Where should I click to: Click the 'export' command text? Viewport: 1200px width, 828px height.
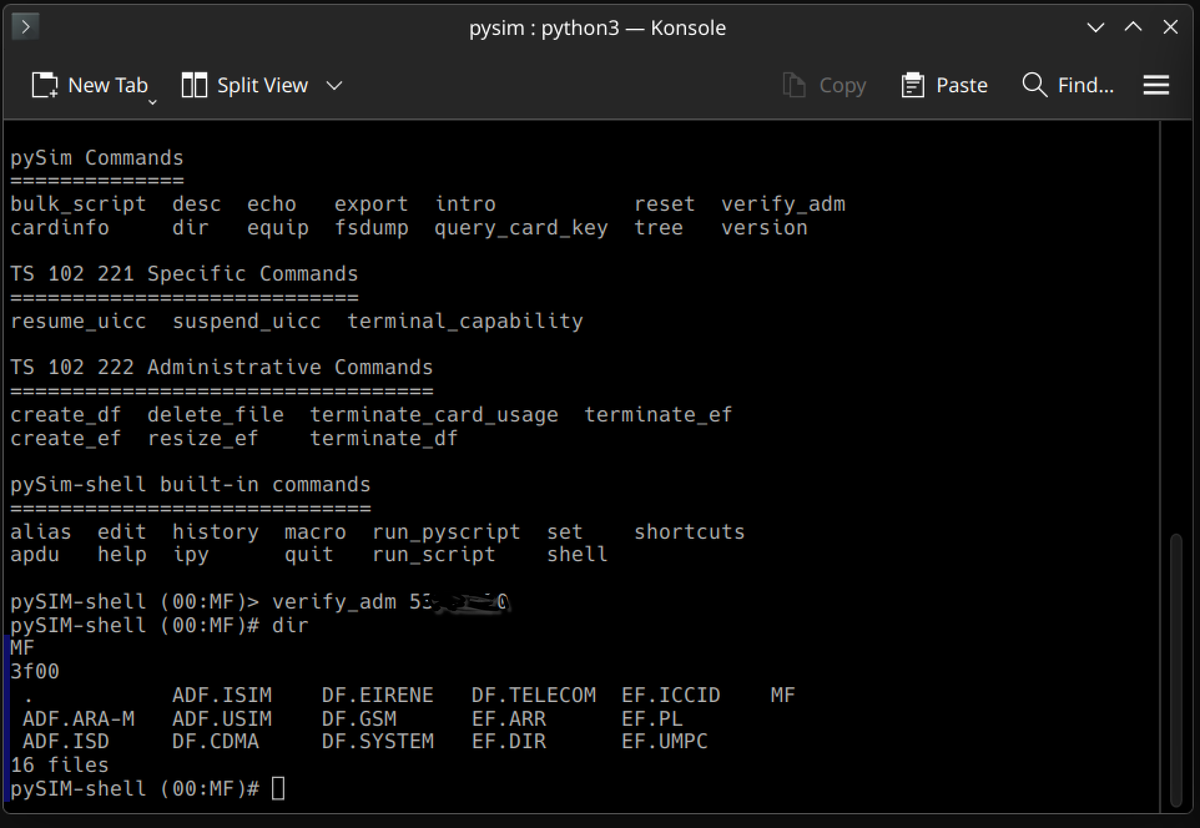click(371, 204)
